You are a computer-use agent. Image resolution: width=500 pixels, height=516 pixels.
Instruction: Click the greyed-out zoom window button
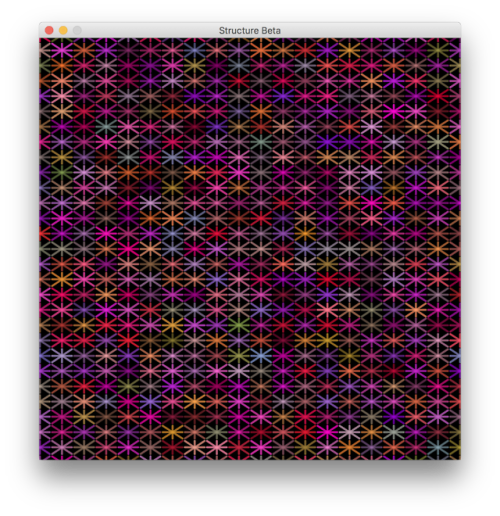(77, 30)
